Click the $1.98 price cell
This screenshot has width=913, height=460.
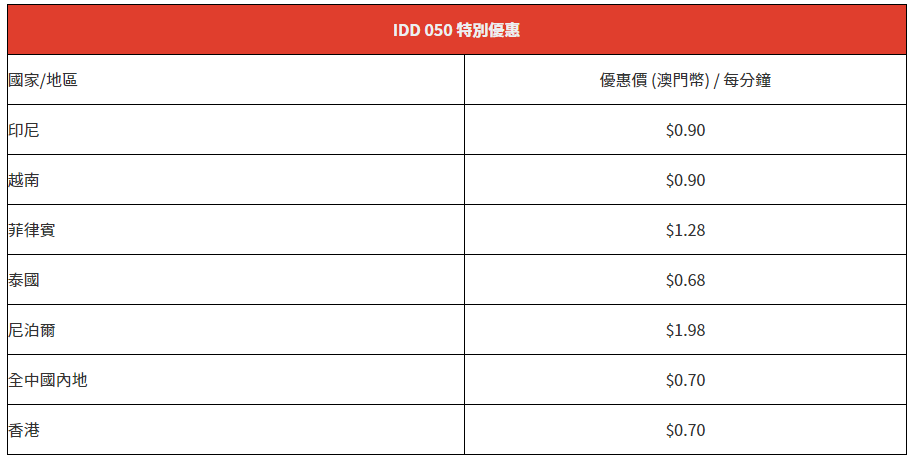[x=685, y=330]
